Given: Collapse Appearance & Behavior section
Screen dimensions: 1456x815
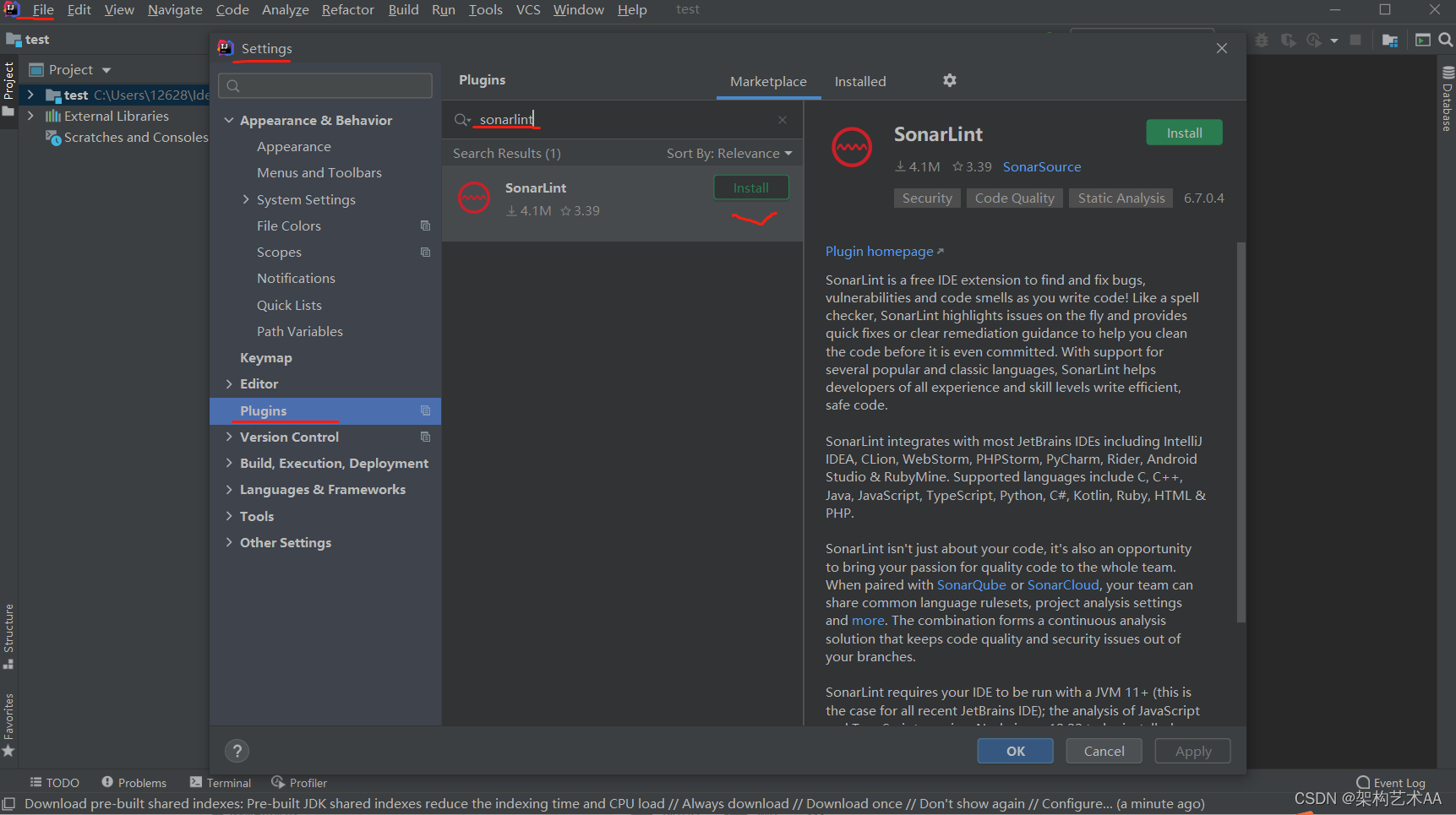Looking at the screenshot, I should point(228,120).
